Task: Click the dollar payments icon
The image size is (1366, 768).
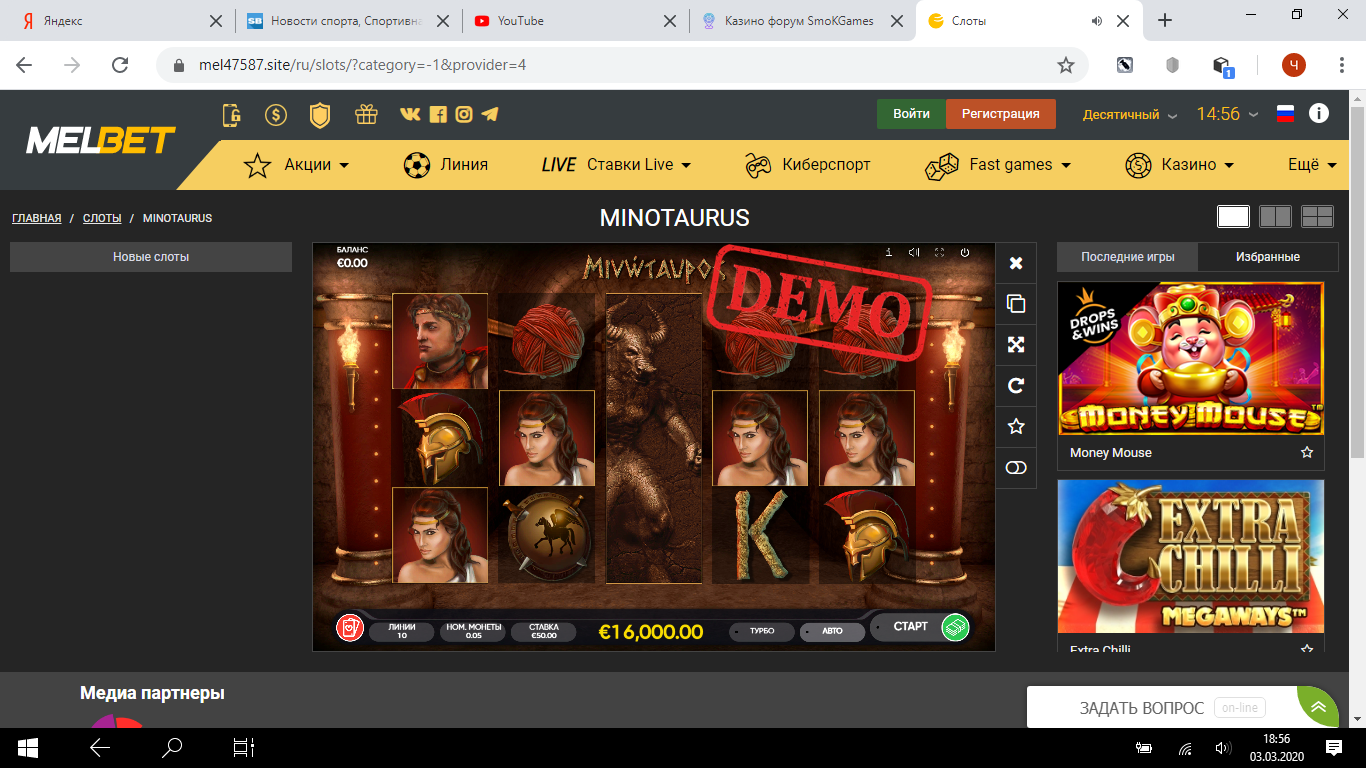Action: point(276,115)
